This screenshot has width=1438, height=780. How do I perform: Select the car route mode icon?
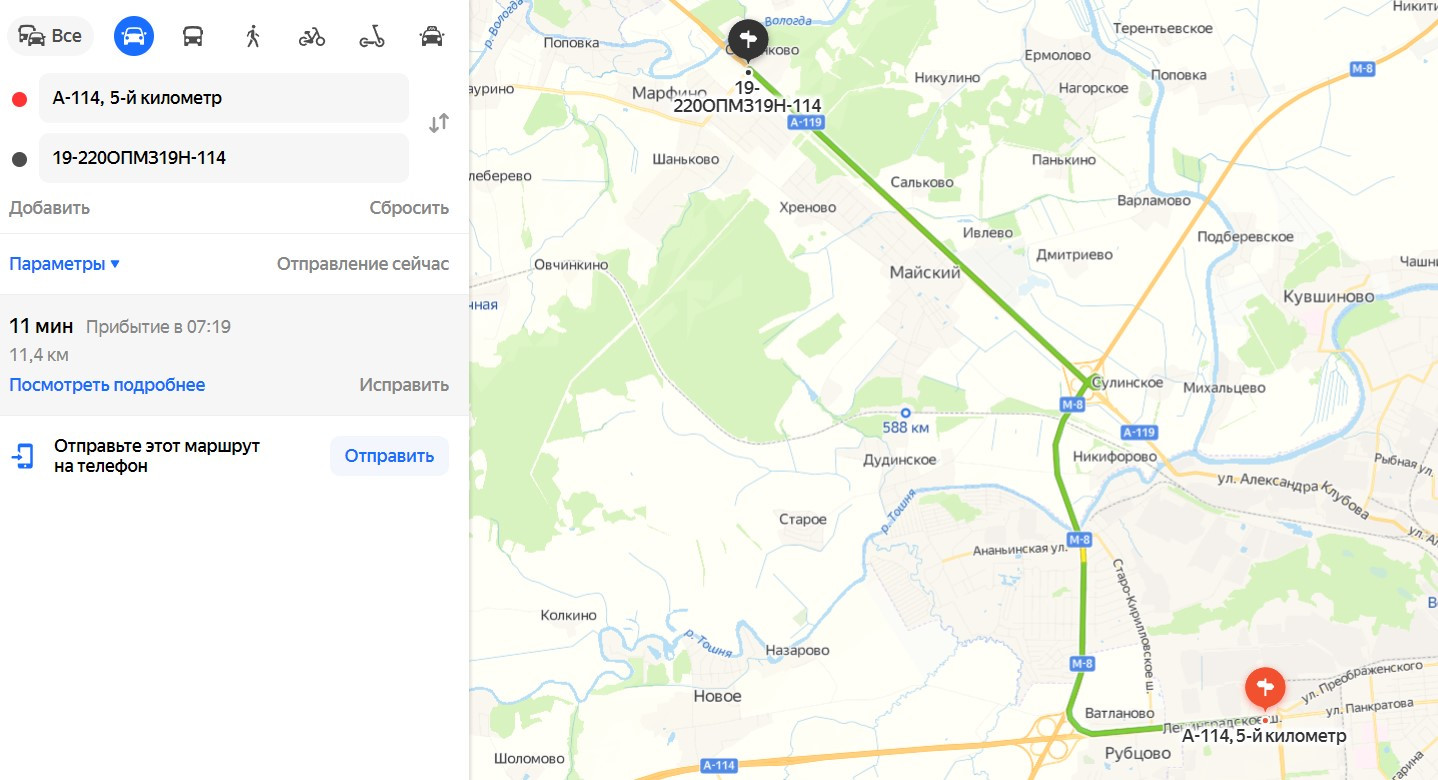tap(134, 37)
